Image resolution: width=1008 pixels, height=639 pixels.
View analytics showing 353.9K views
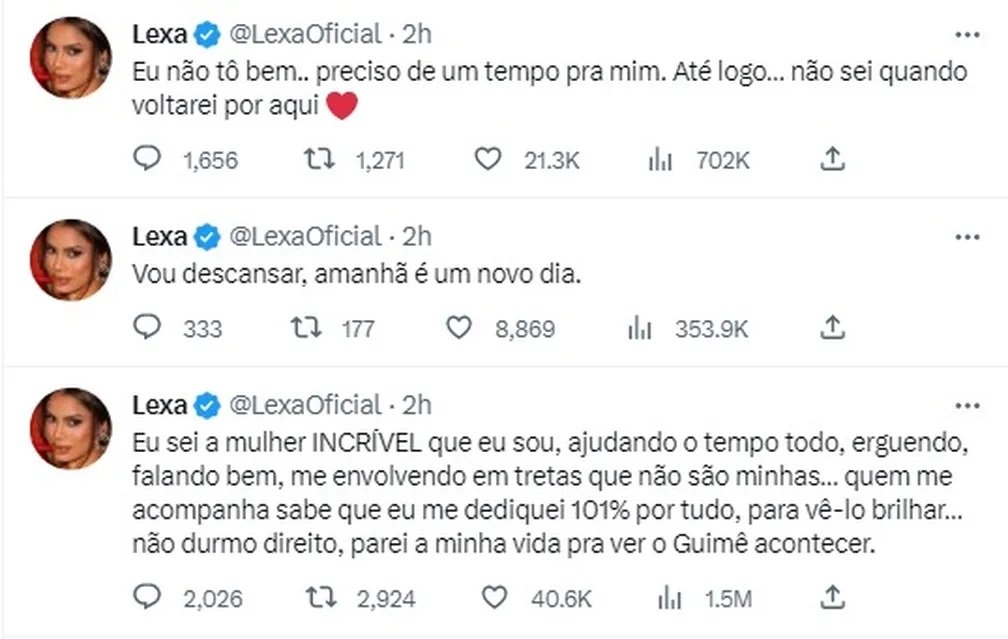(x=639, y=327)
